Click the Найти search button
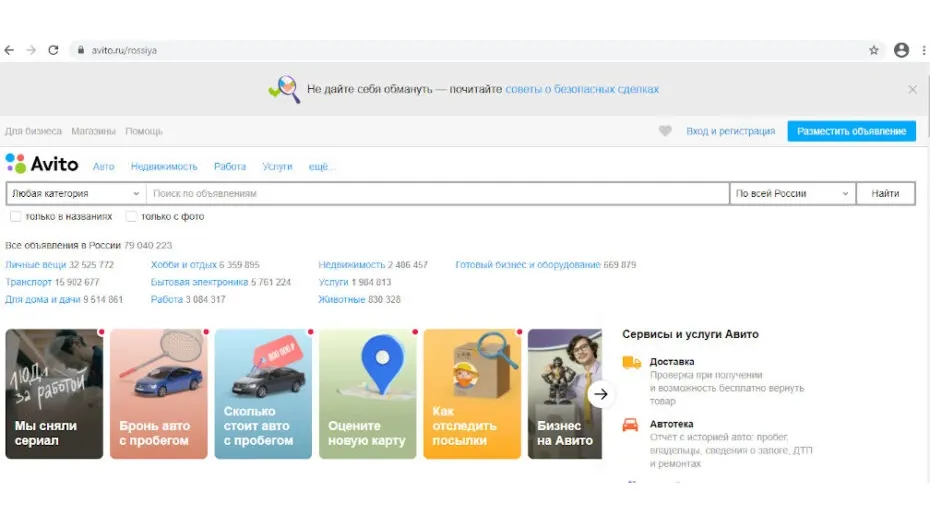This screenshot has height=523, width=930. 886,193
